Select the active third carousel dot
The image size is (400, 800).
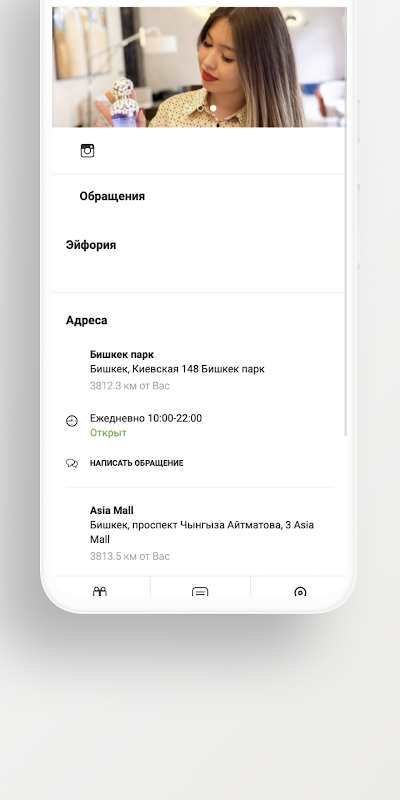point(213,108)
